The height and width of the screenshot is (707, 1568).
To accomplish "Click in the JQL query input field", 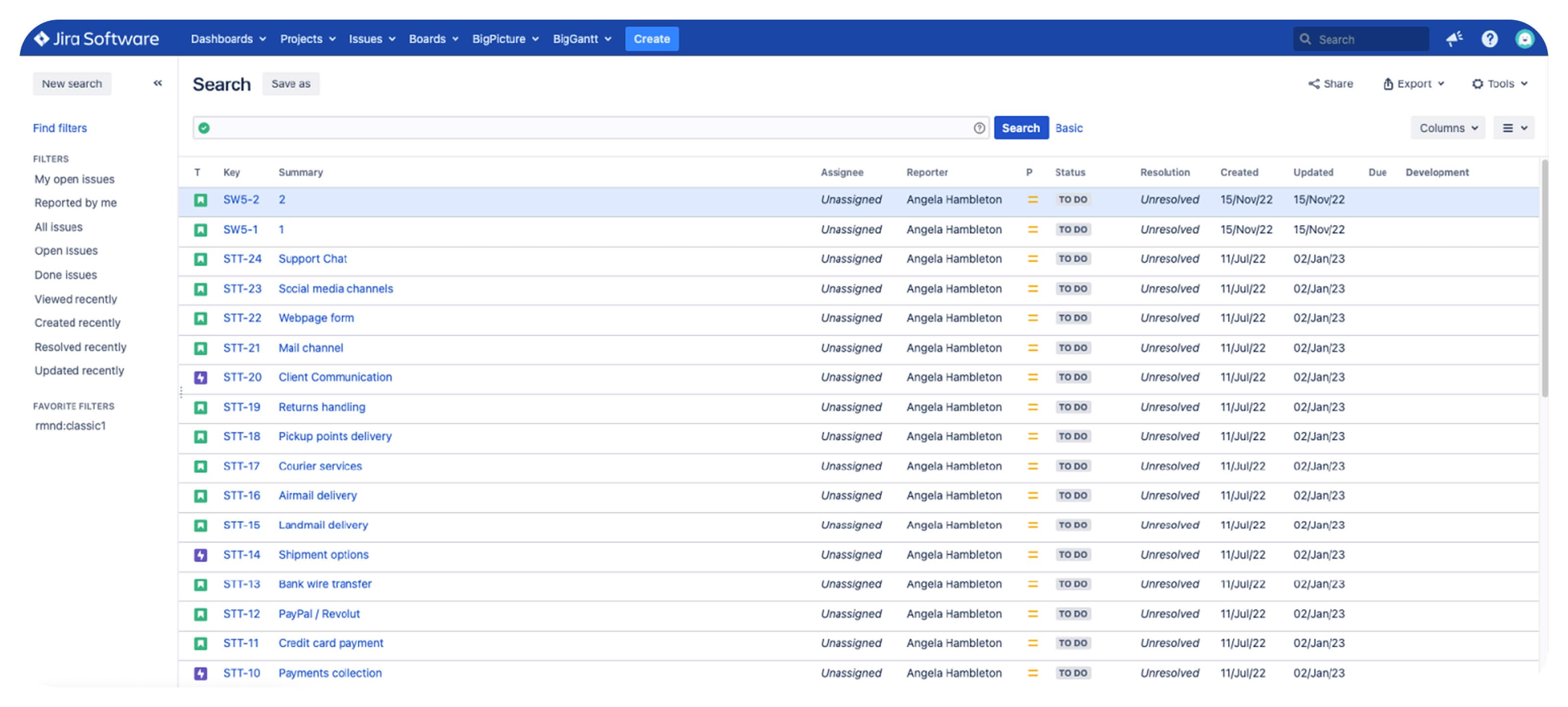I will (x=590, y=128).
